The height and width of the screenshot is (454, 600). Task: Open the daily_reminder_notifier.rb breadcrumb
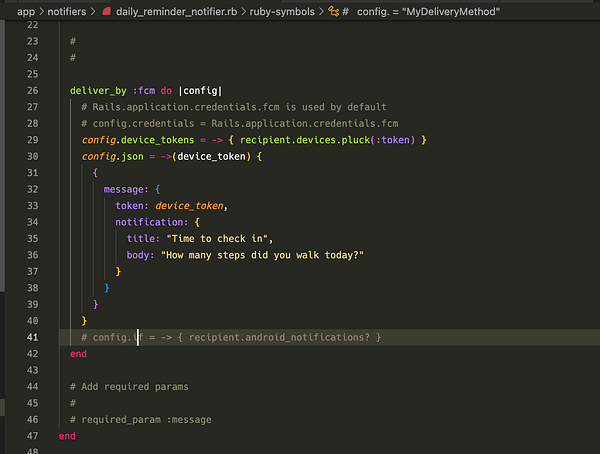176,12
